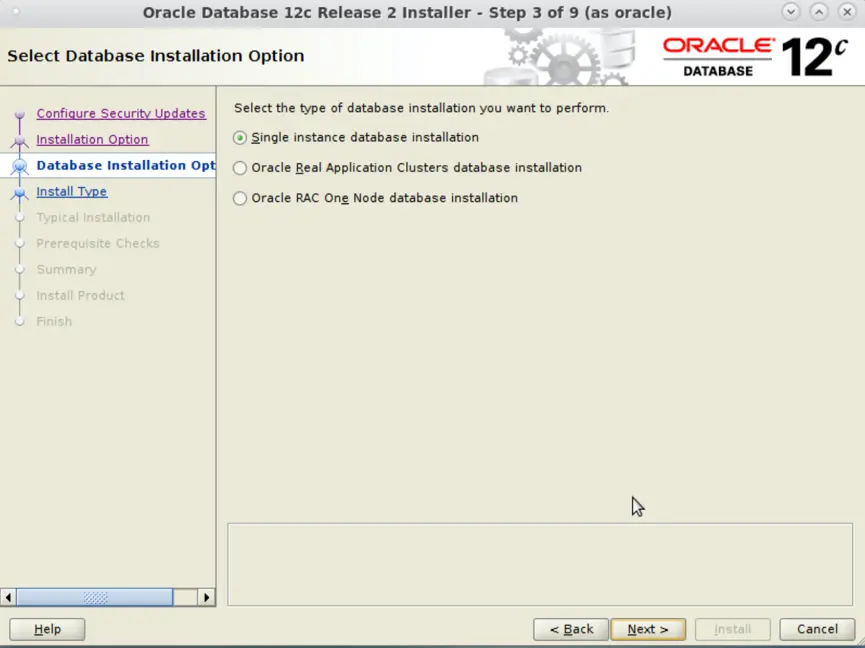This screenshot has width=865, height=648.
Task: Click the empty message text area
Action: tap(540, 564)
